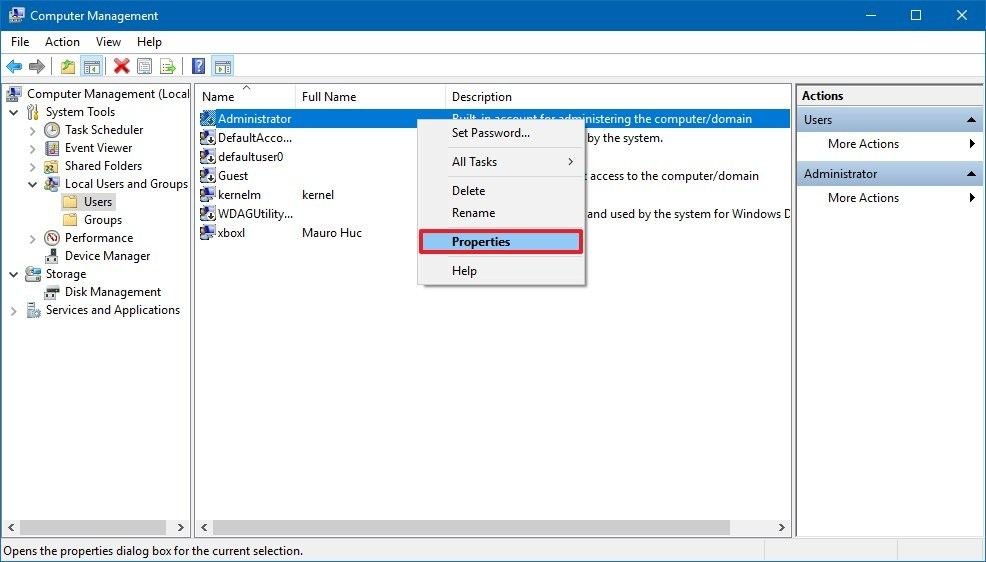
Task: Click the Up one level folder icon
Action: point(68,67)
